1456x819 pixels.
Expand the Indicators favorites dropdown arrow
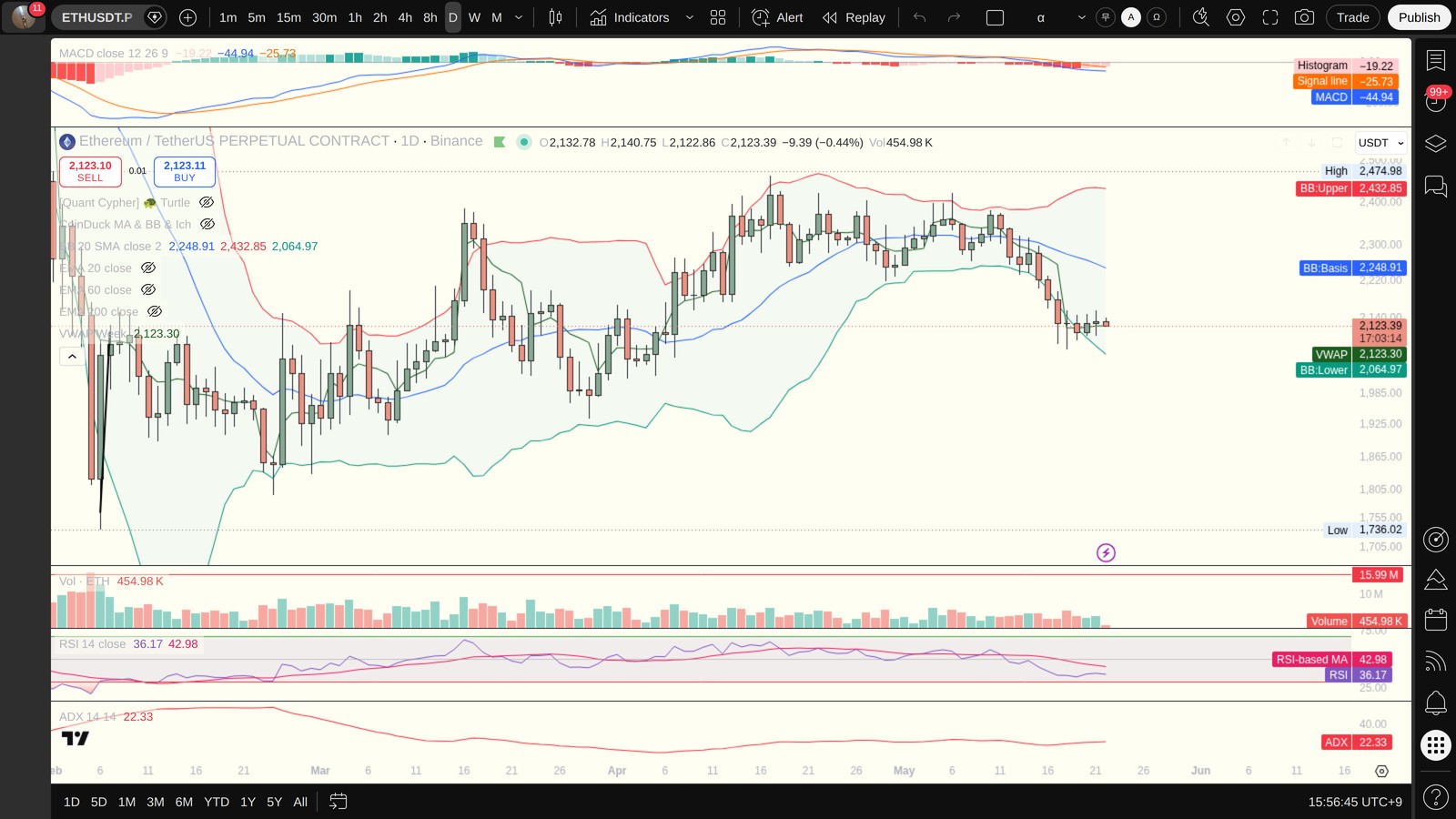[689, 17]
